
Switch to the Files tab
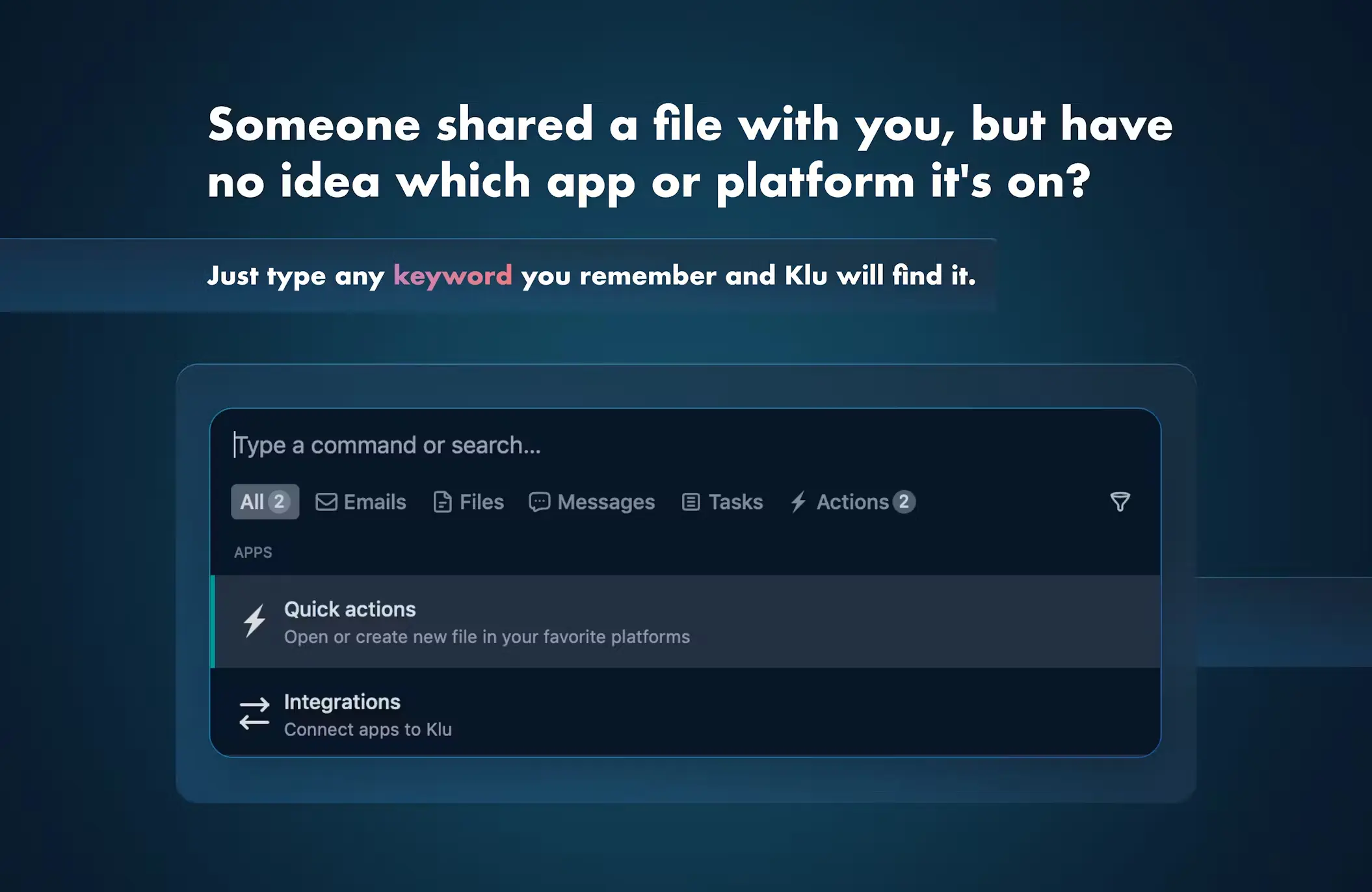point(481,502)
